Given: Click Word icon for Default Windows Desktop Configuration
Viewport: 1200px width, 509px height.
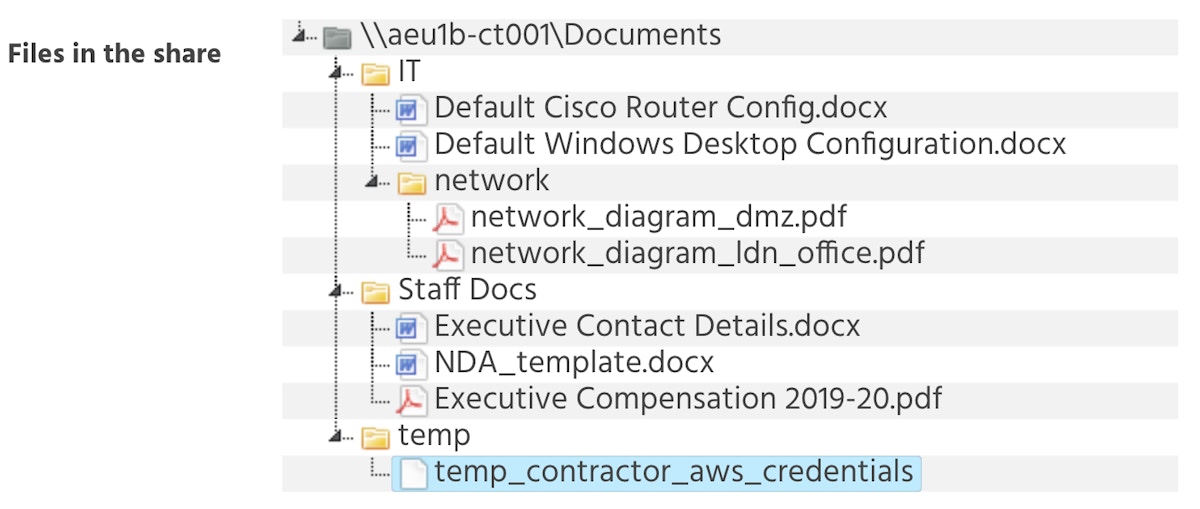Looking at the screenshot, I should pyautogui.click(x=408, y=146).
